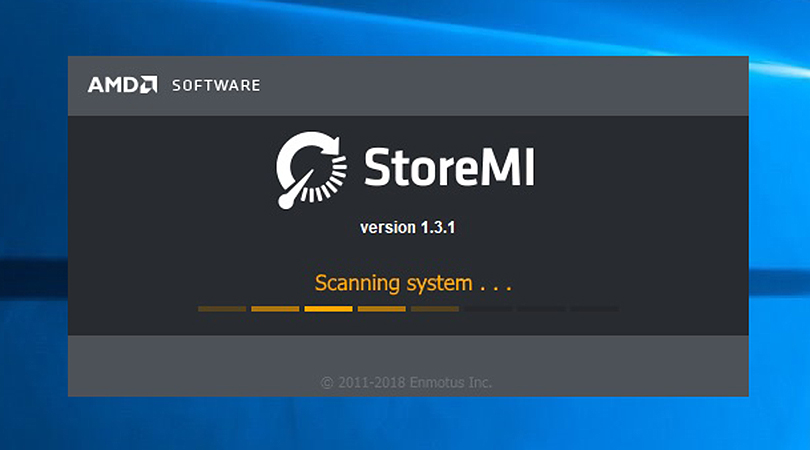810x450 pixels.
Task: Click the version 1.3.1 label
Action: point(408,227)
